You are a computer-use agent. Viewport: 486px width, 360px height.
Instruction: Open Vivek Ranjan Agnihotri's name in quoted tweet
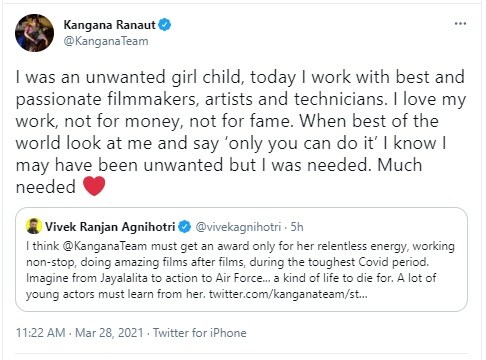[x=110, y=227]
